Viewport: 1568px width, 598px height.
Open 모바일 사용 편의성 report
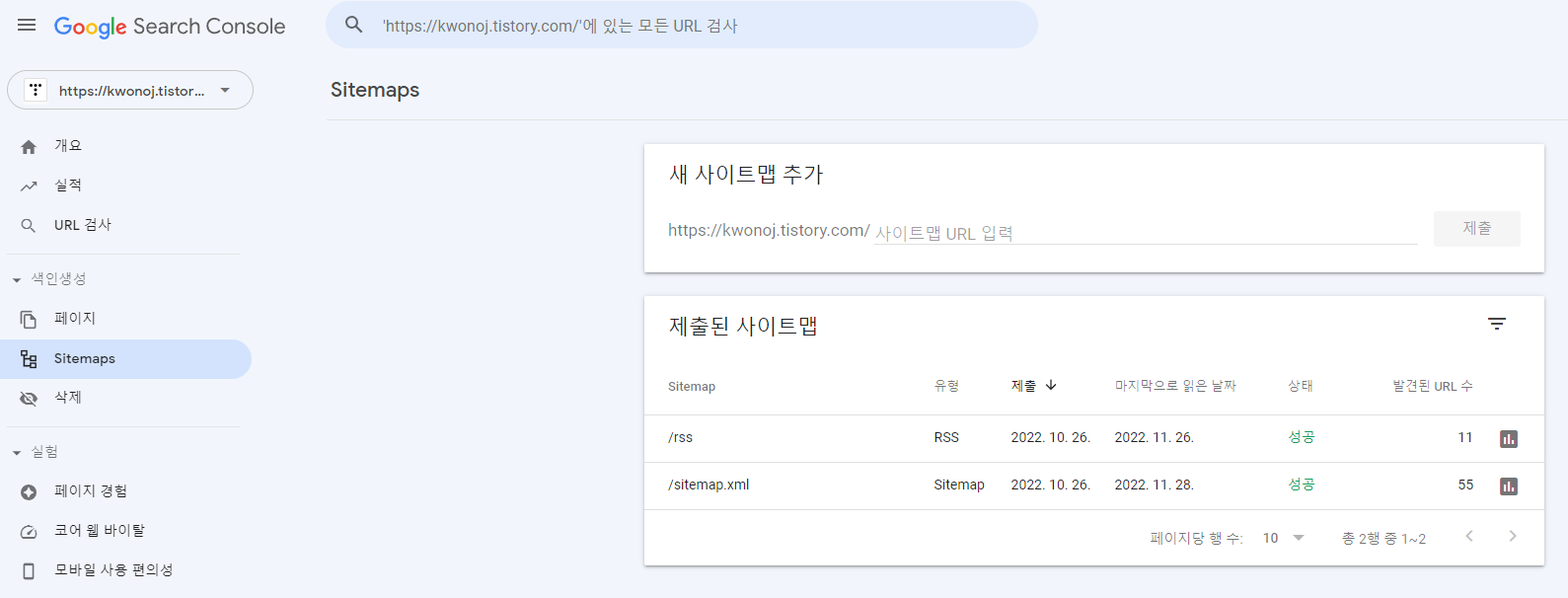[x=113, y=570]
